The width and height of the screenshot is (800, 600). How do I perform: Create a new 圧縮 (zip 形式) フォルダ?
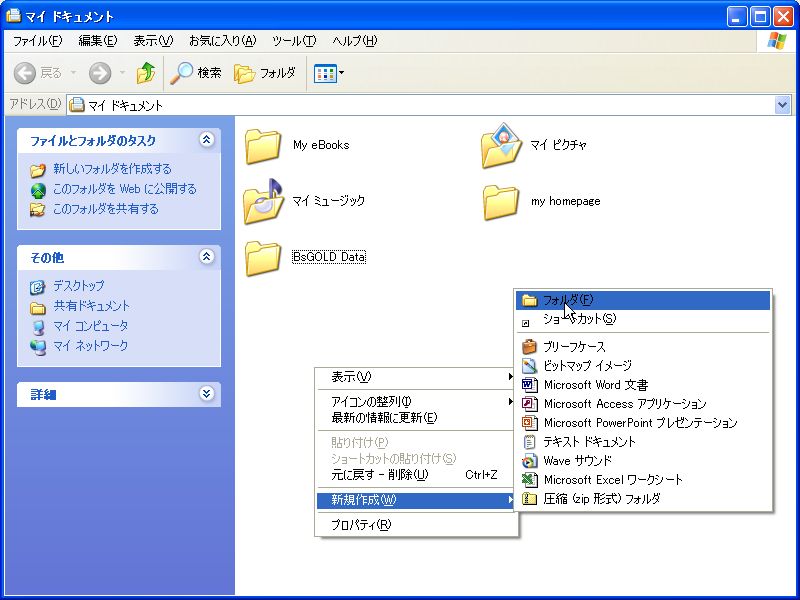click(643, 498)
